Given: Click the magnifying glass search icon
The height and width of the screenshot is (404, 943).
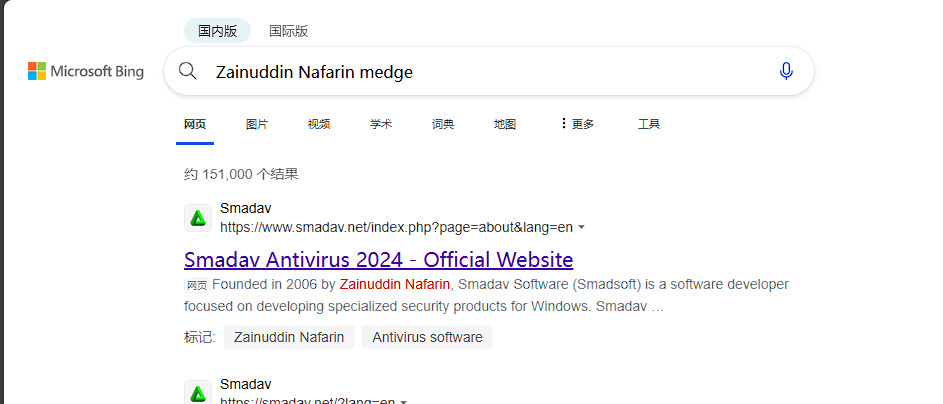Looking at the screenshot, I should pos(188,71).
